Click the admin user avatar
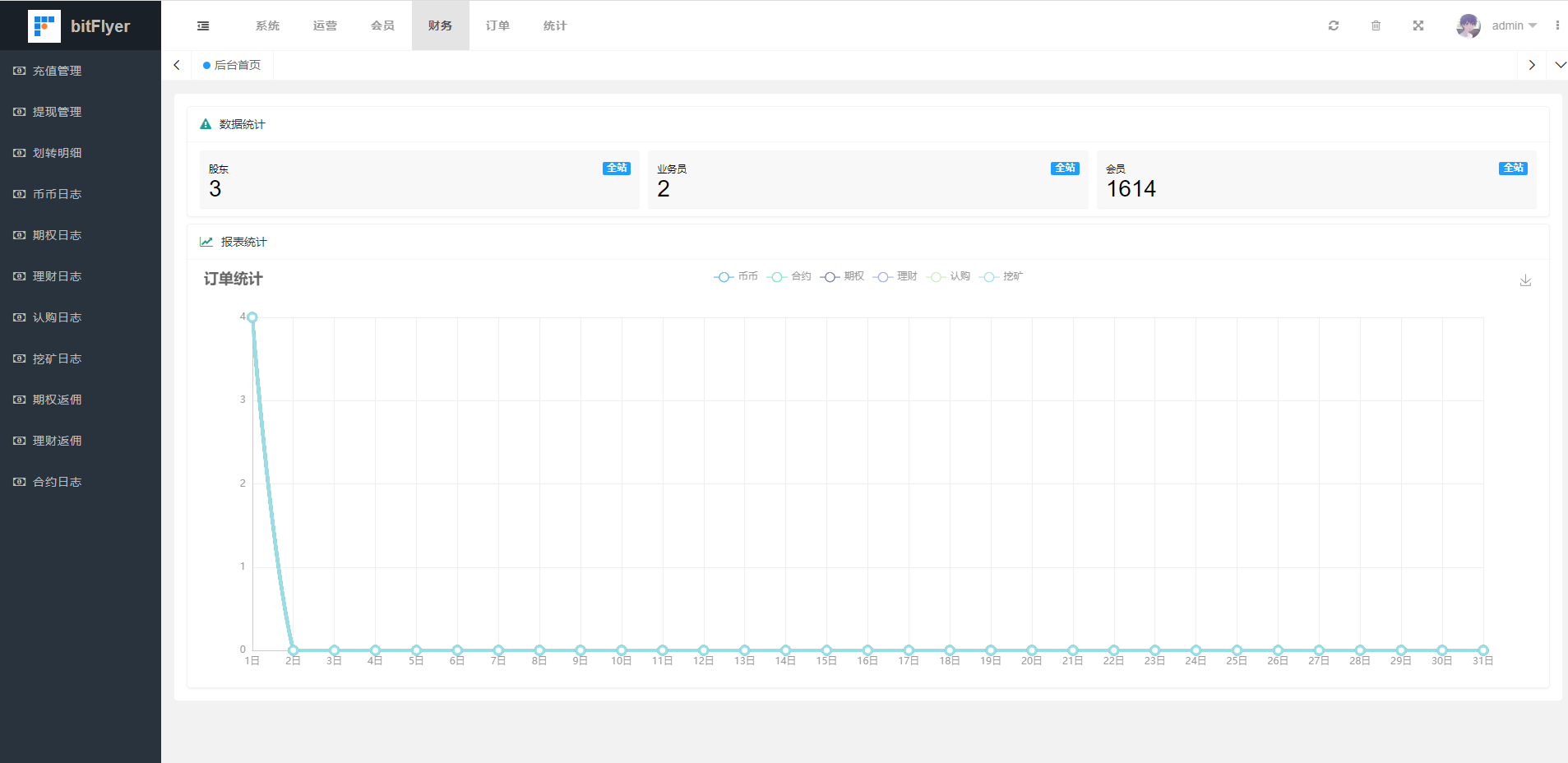 (1468, 26)
